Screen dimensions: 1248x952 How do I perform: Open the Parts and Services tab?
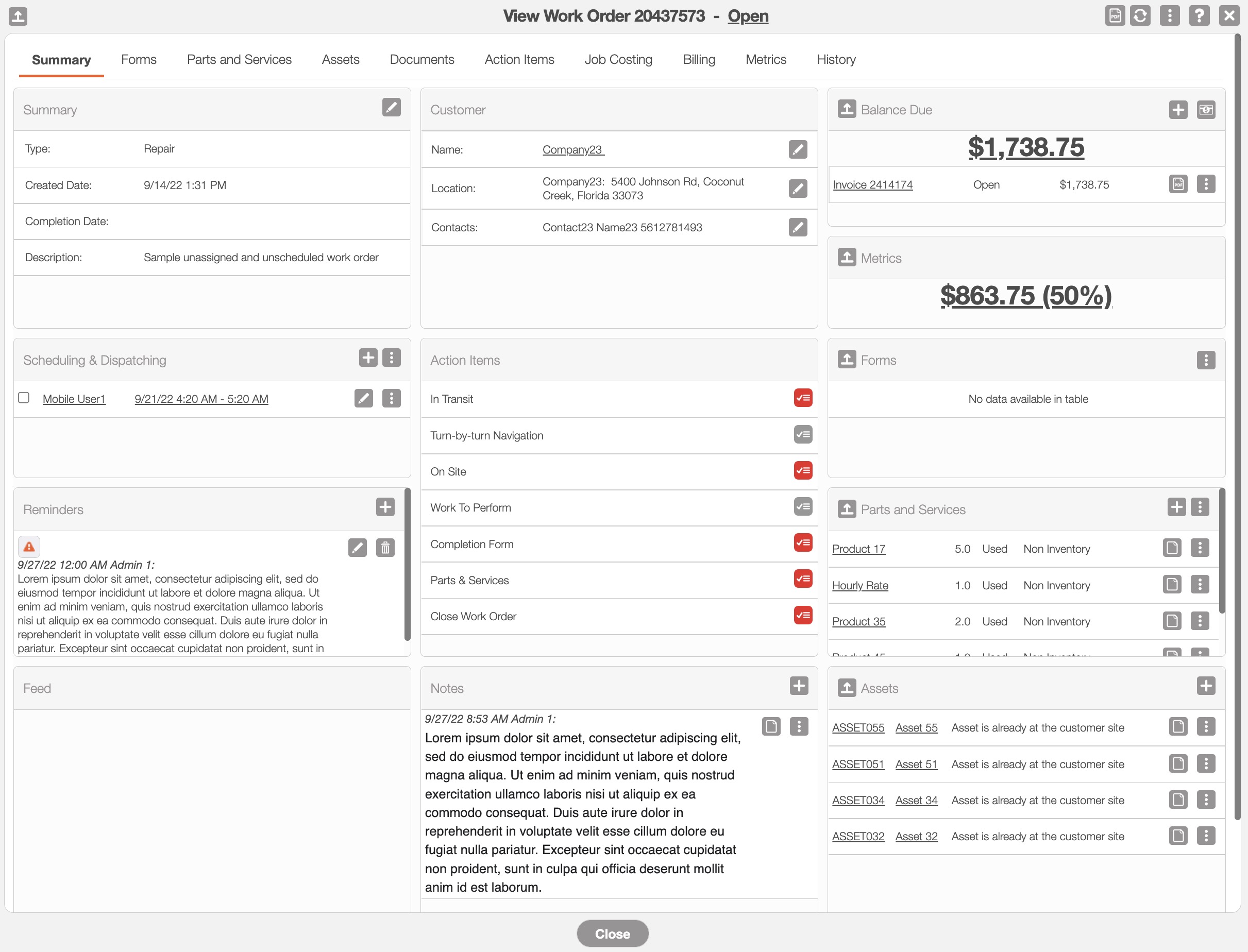(x=239, y=60)
